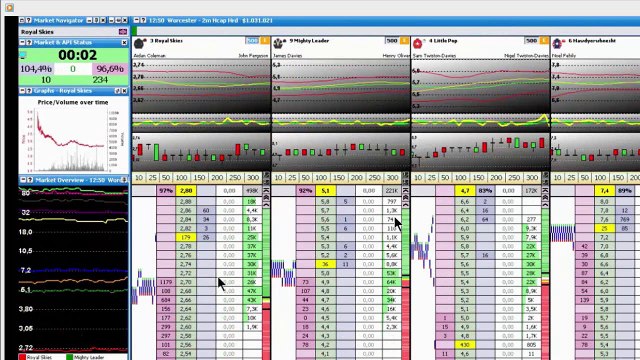Click Royal Skies green-red depth bar

point(266,284)
